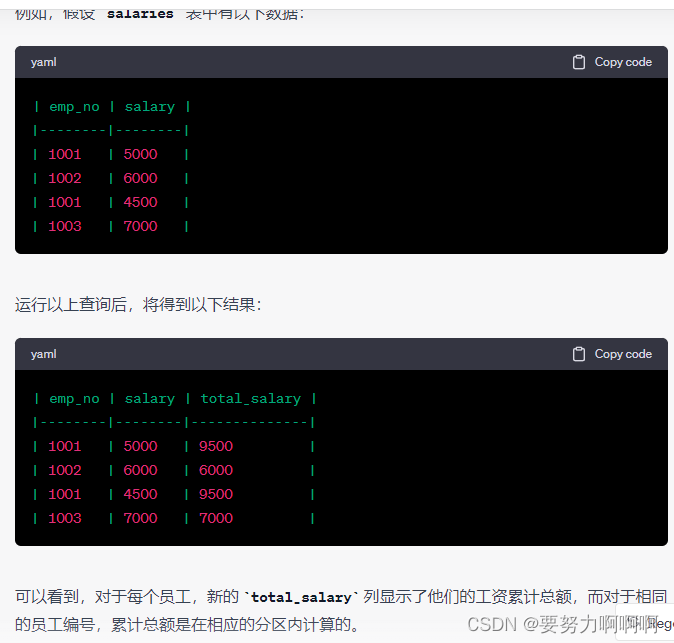Viewport: 674px width, 643px height.
Task: Click 9500 in the result row with salary 4500
Action: pyautogui.click(x=216, y=495)
